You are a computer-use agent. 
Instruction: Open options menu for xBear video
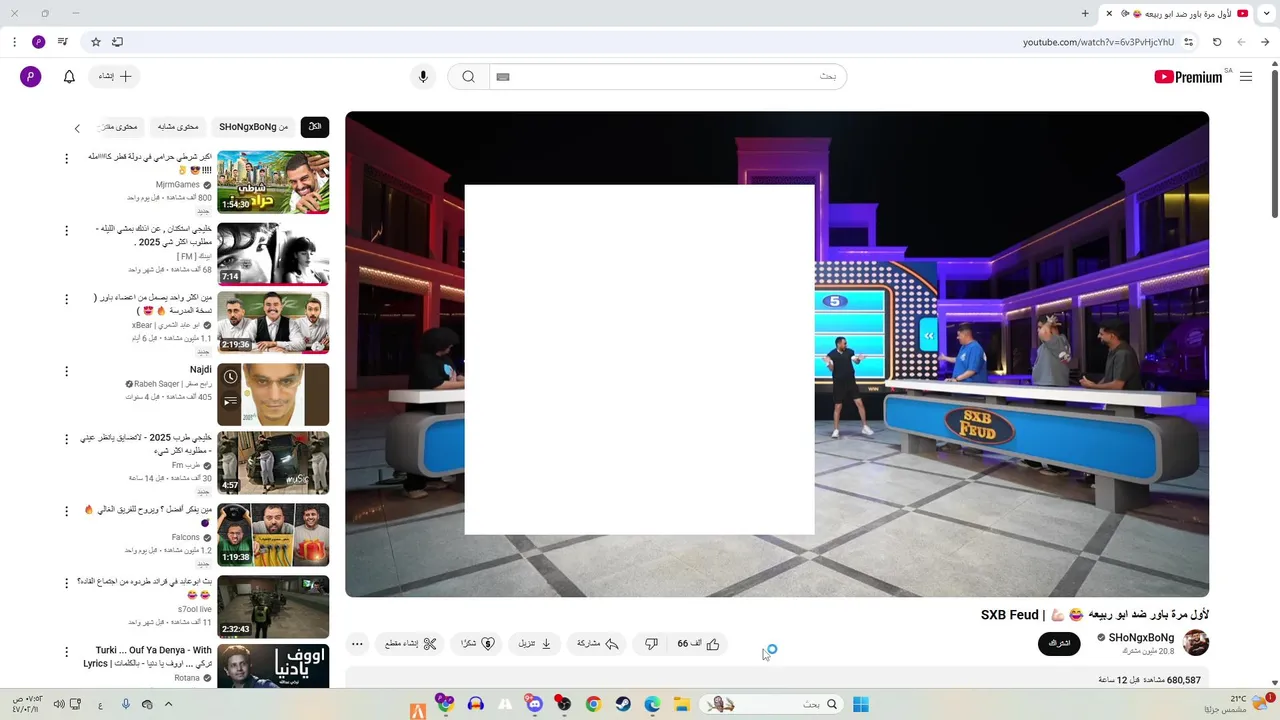coord(67,299)
